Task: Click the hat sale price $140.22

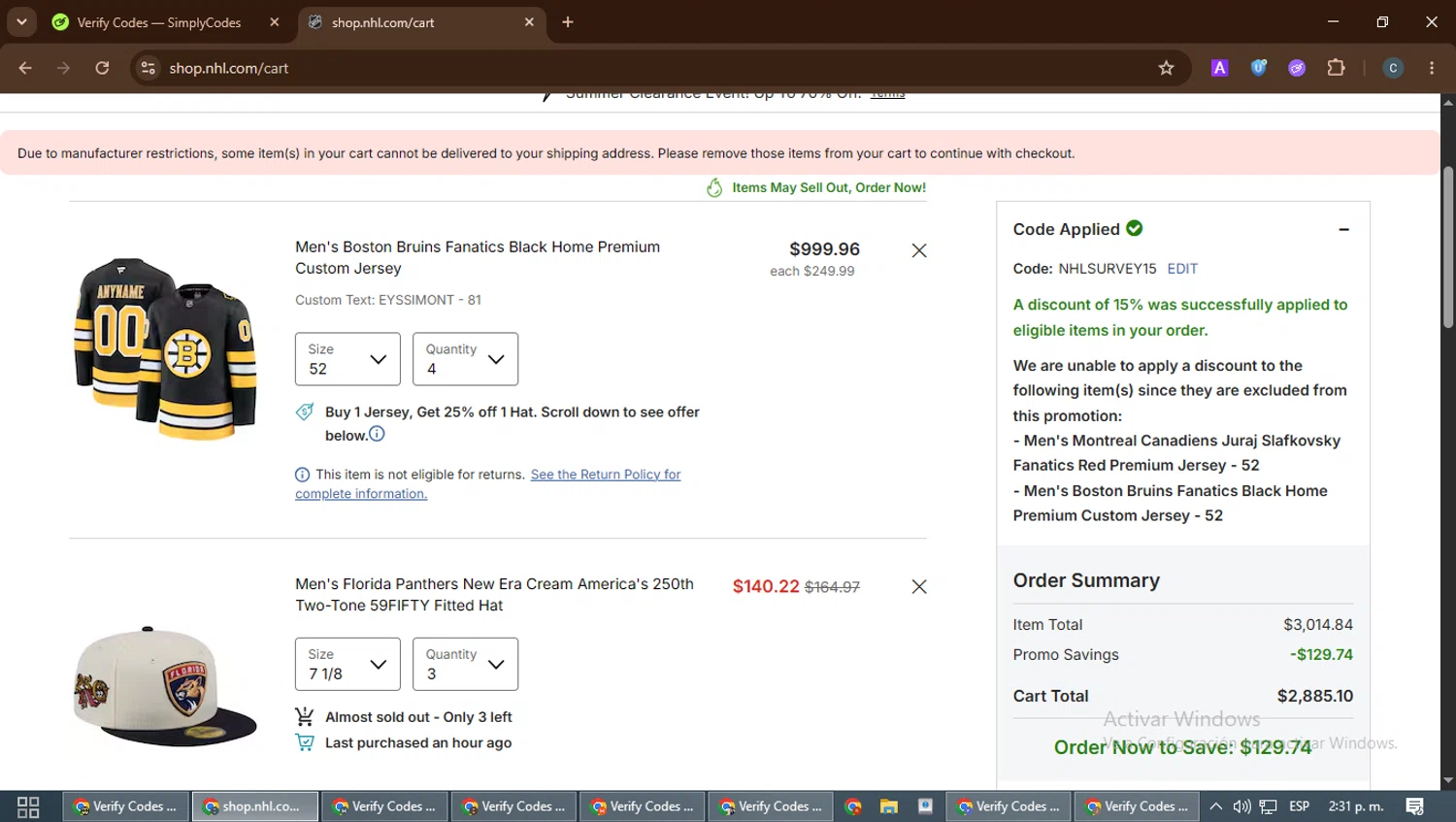Action: 766,586
